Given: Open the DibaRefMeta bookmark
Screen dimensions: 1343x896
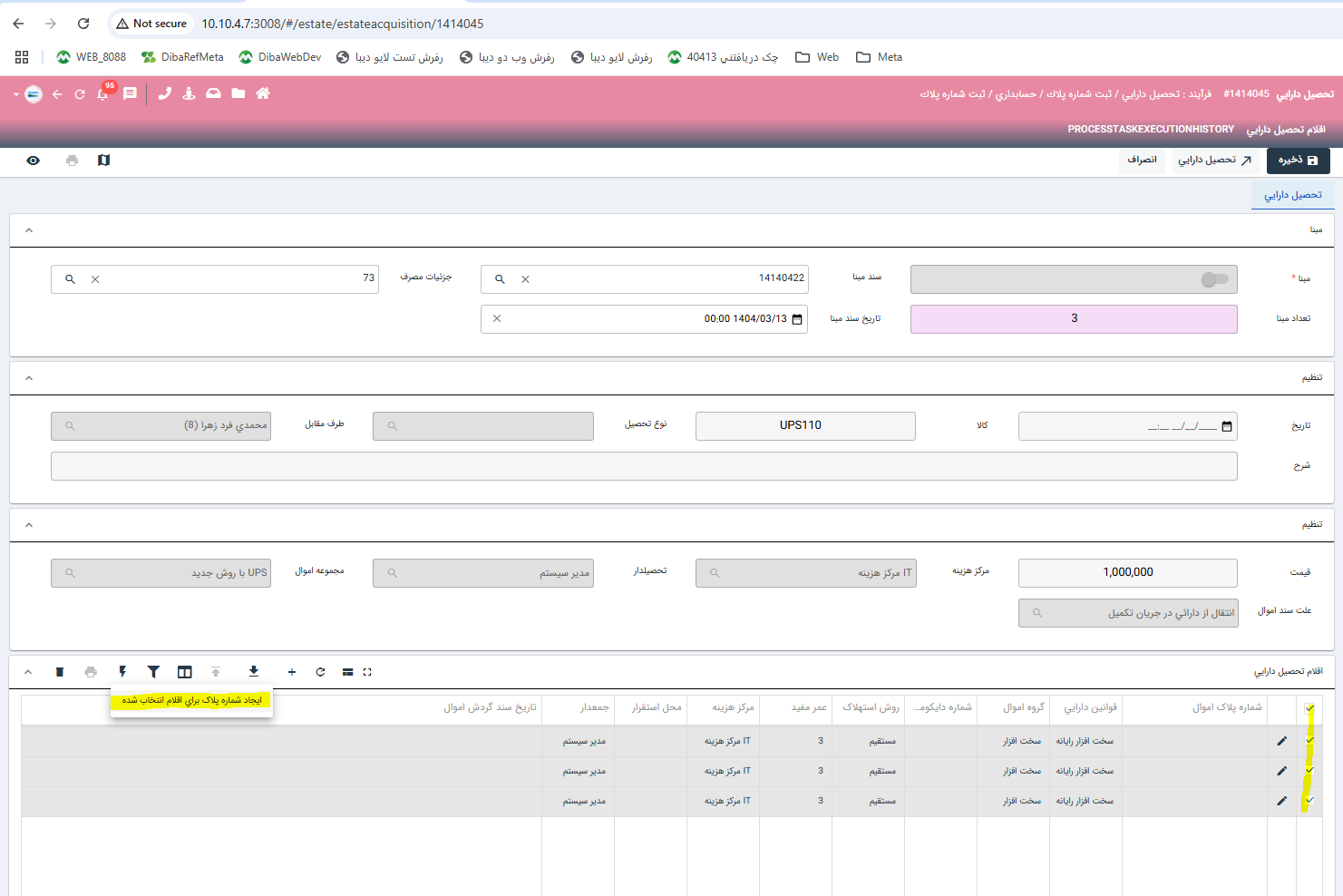Looking at the screenshot, I should 182,57.
